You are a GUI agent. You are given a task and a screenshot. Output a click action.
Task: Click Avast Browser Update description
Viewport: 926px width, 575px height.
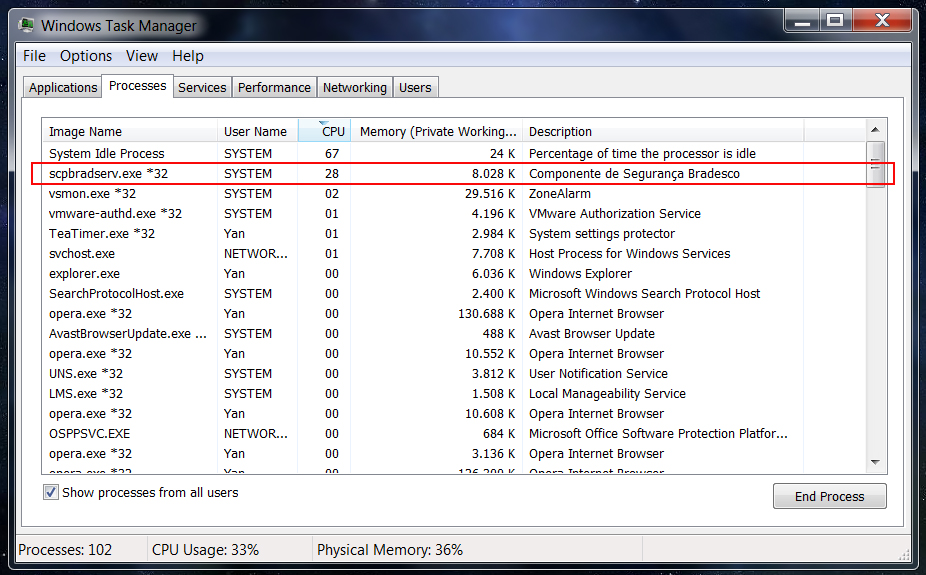point(592,334)
